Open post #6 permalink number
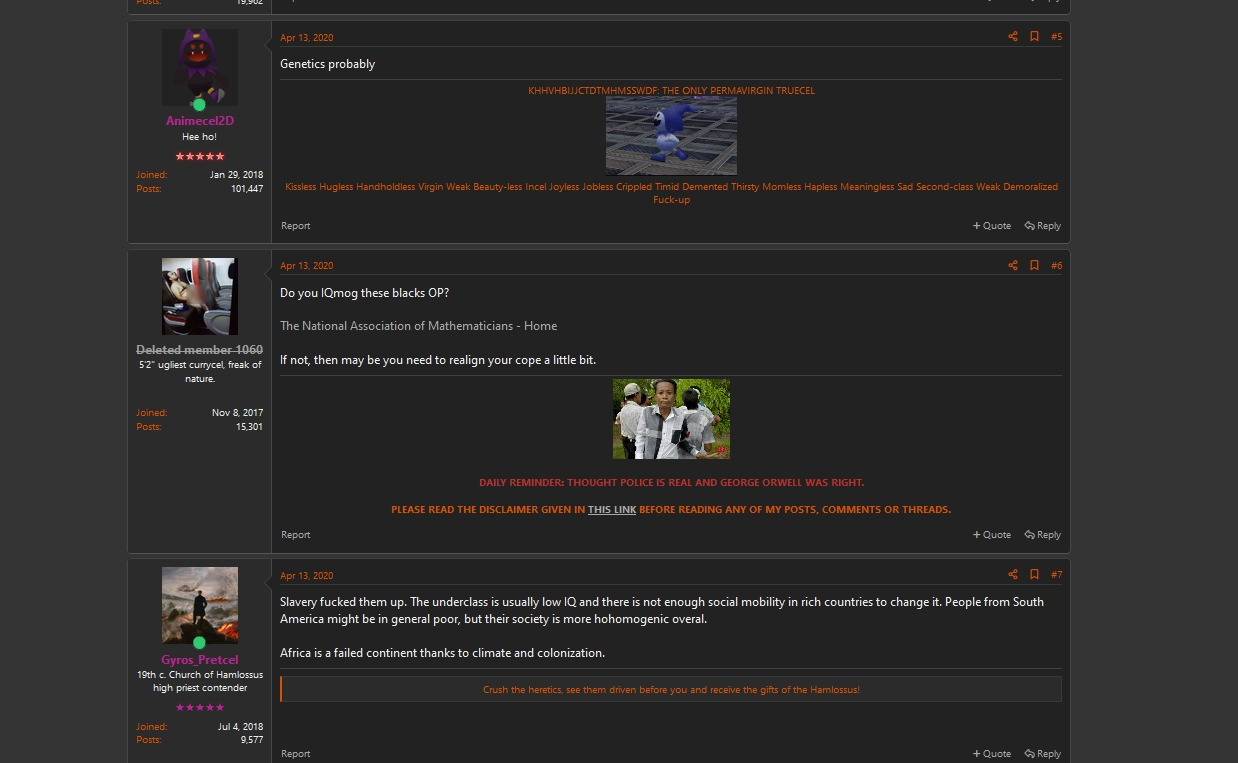This screenshot has height=763, width=1238. click(x=1056, y=266)
